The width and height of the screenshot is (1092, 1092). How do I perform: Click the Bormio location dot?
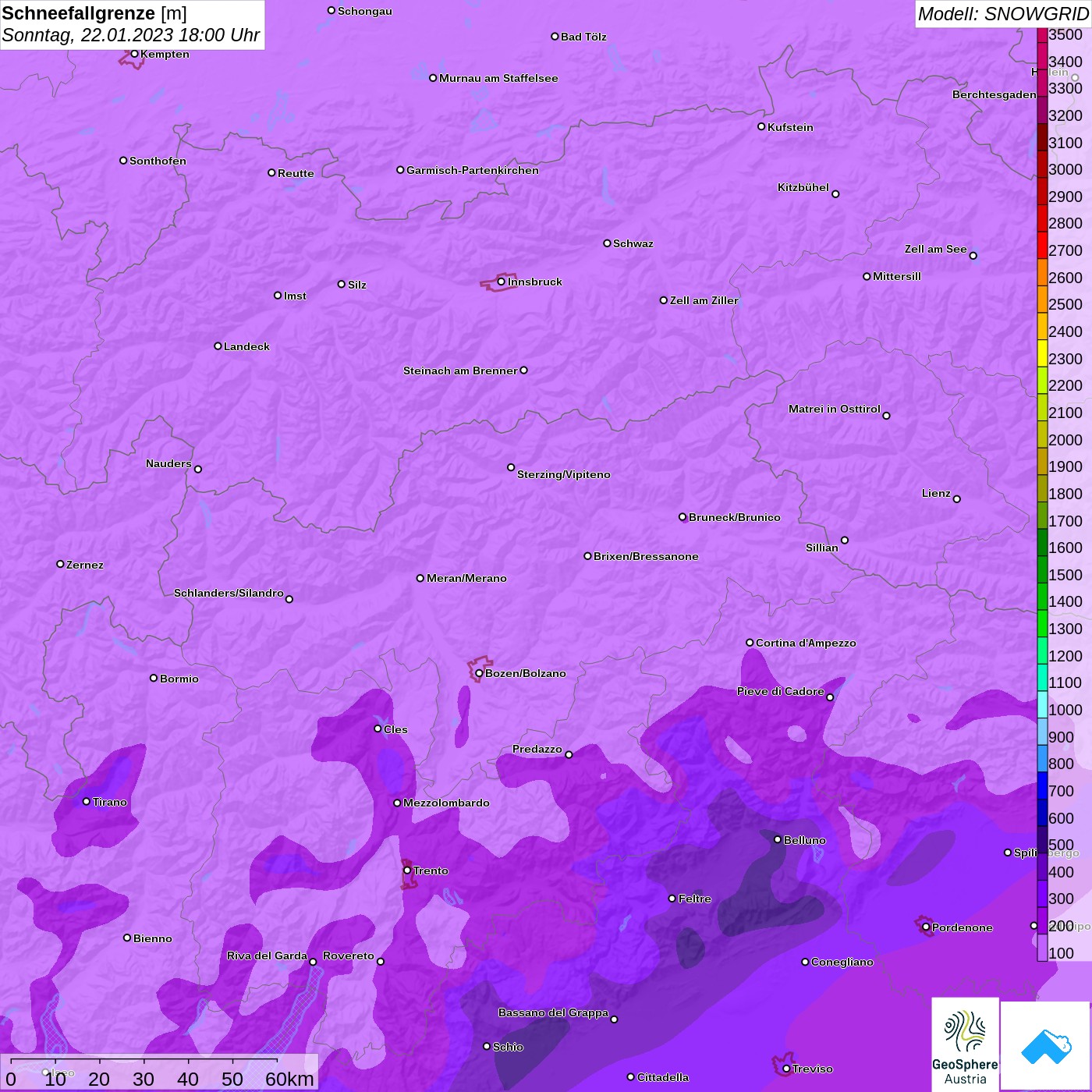click(154, 678)
